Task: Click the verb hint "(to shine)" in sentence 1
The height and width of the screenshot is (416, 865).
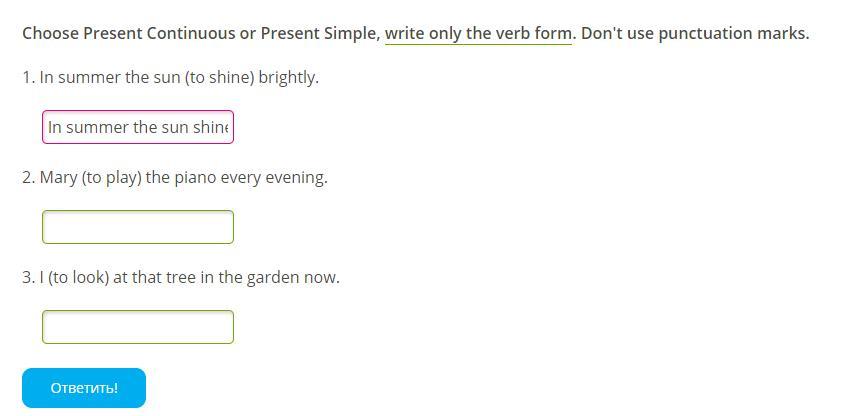Action: click(220, 78)
